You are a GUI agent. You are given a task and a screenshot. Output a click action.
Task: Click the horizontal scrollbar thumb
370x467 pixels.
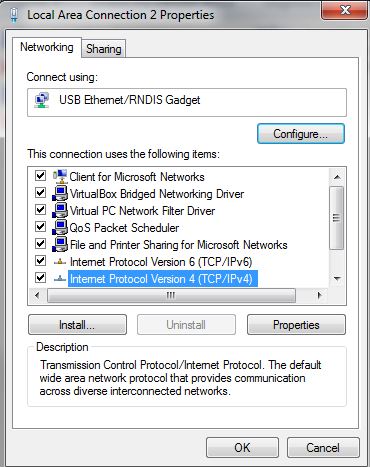pyautogui.click(x=171, y=296)
